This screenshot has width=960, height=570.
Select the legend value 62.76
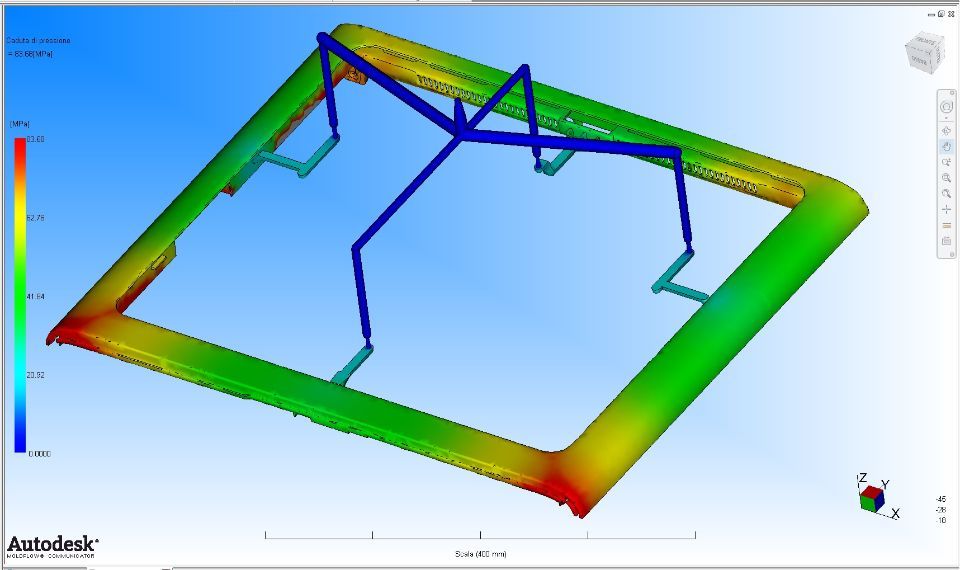[x=36, y=218]
